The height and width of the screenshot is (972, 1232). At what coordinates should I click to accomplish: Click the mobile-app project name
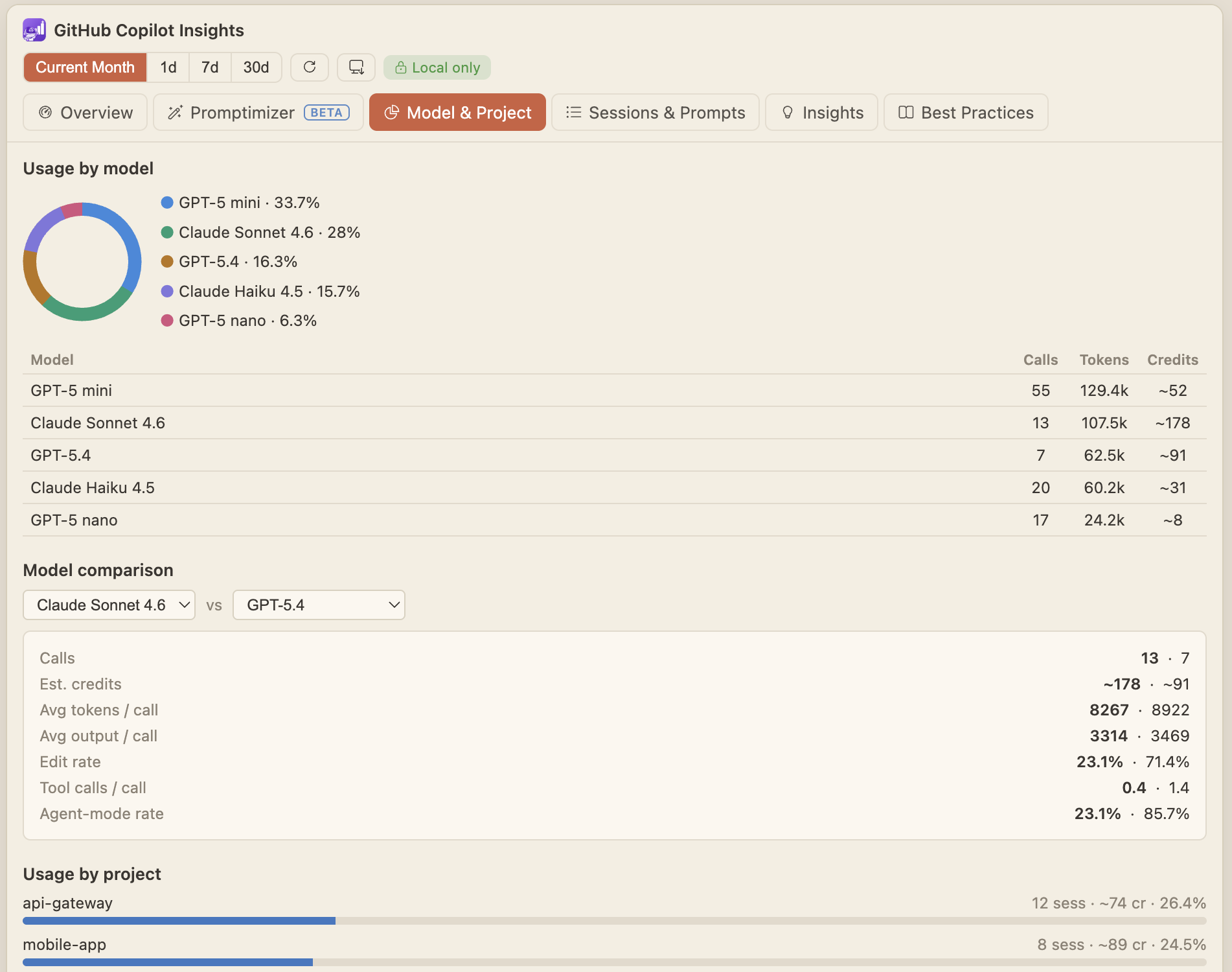click(64, 944)
